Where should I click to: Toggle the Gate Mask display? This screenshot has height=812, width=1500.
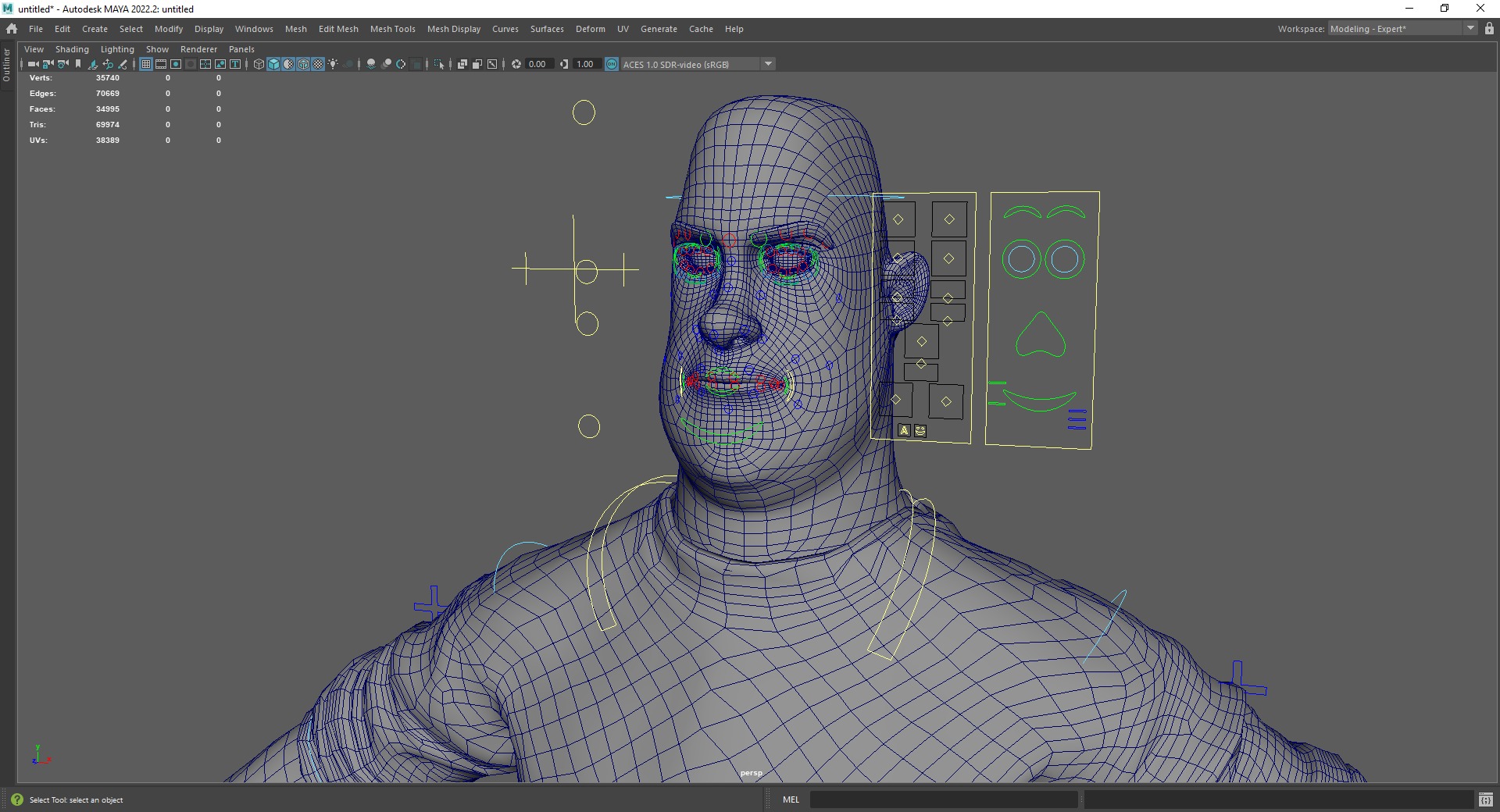tap(191, 64)
